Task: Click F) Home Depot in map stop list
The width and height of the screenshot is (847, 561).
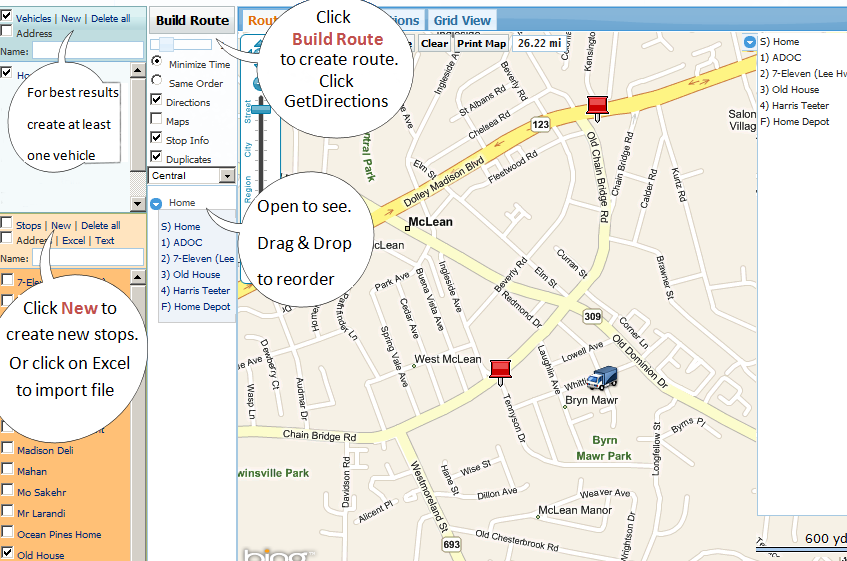Action: (794, 122)
